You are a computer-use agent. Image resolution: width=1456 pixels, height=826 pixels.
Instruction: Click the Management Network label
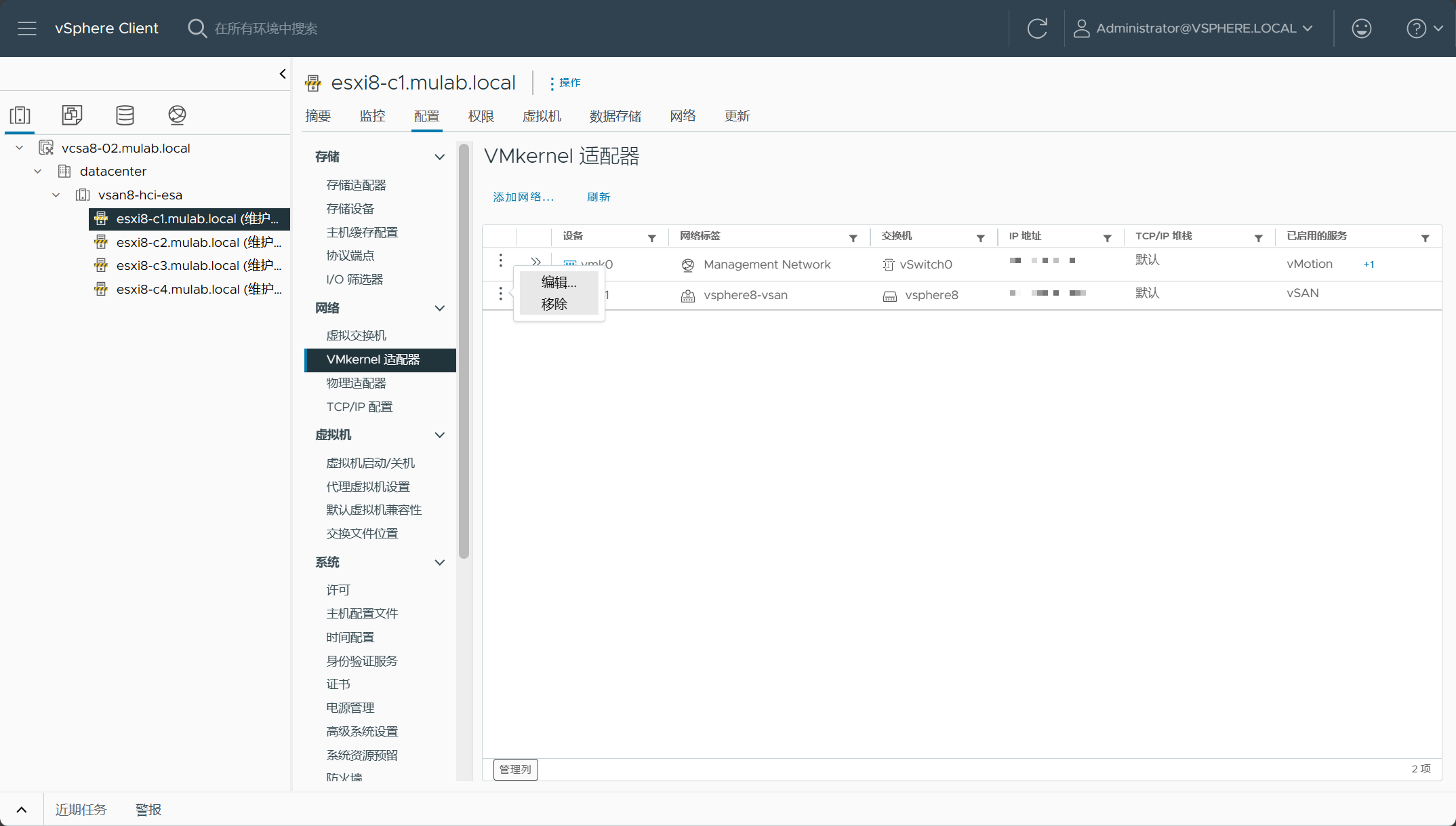[x=767, y=264]
